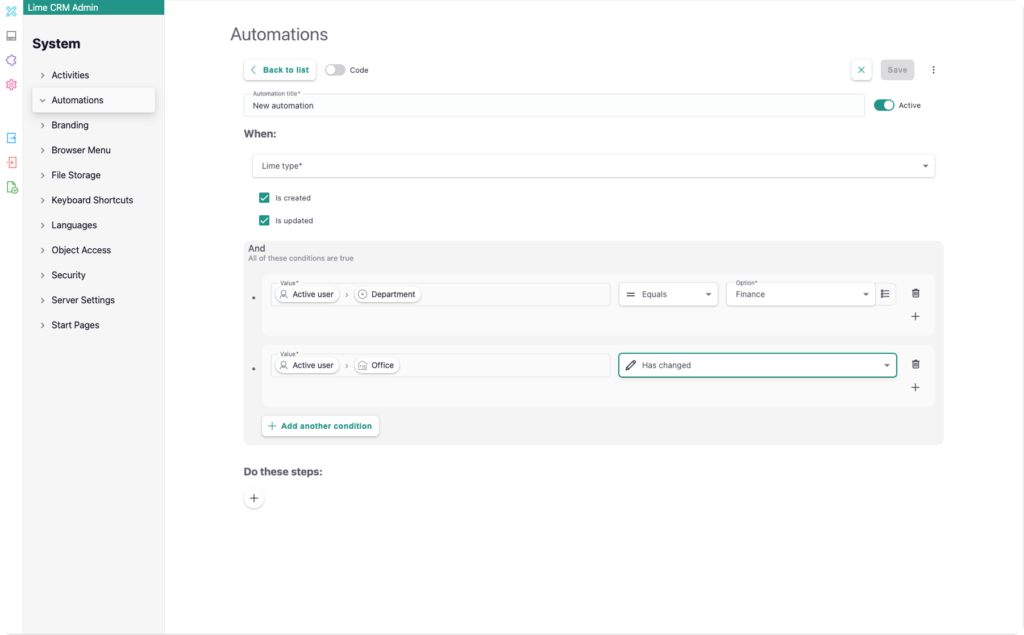Click the Back to list button
This screenshot has width=1024, height=635.
tap(280, 70)
